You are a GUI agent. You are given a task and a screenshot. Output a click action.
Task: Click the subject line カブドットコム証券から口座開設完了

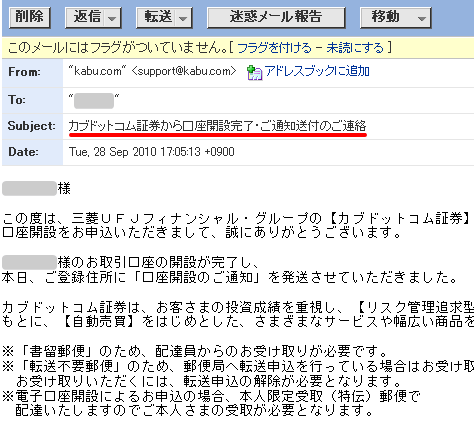coord(217,126)
